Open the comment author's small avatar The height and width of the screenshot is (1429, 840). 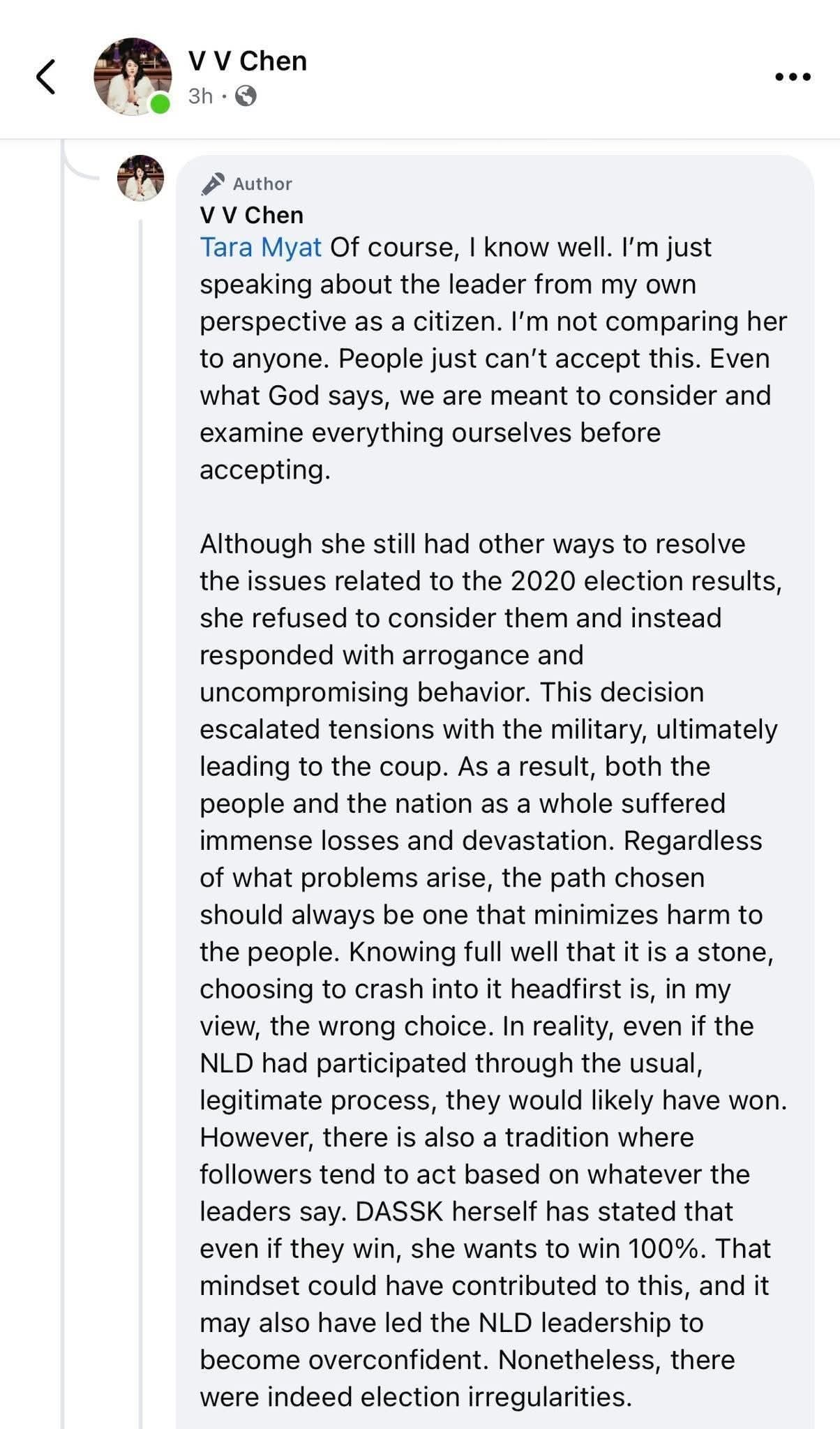(x=140, y=178)
